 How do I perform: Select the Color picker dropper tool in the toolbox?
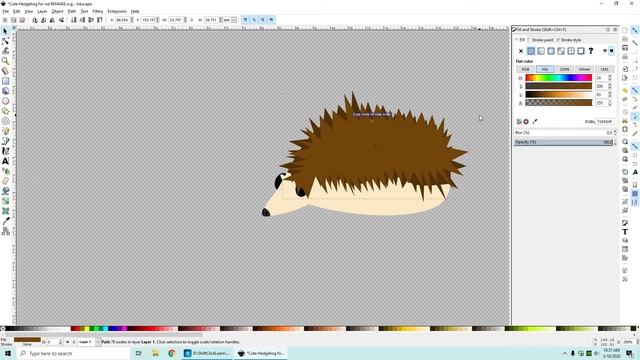(5, 221)
